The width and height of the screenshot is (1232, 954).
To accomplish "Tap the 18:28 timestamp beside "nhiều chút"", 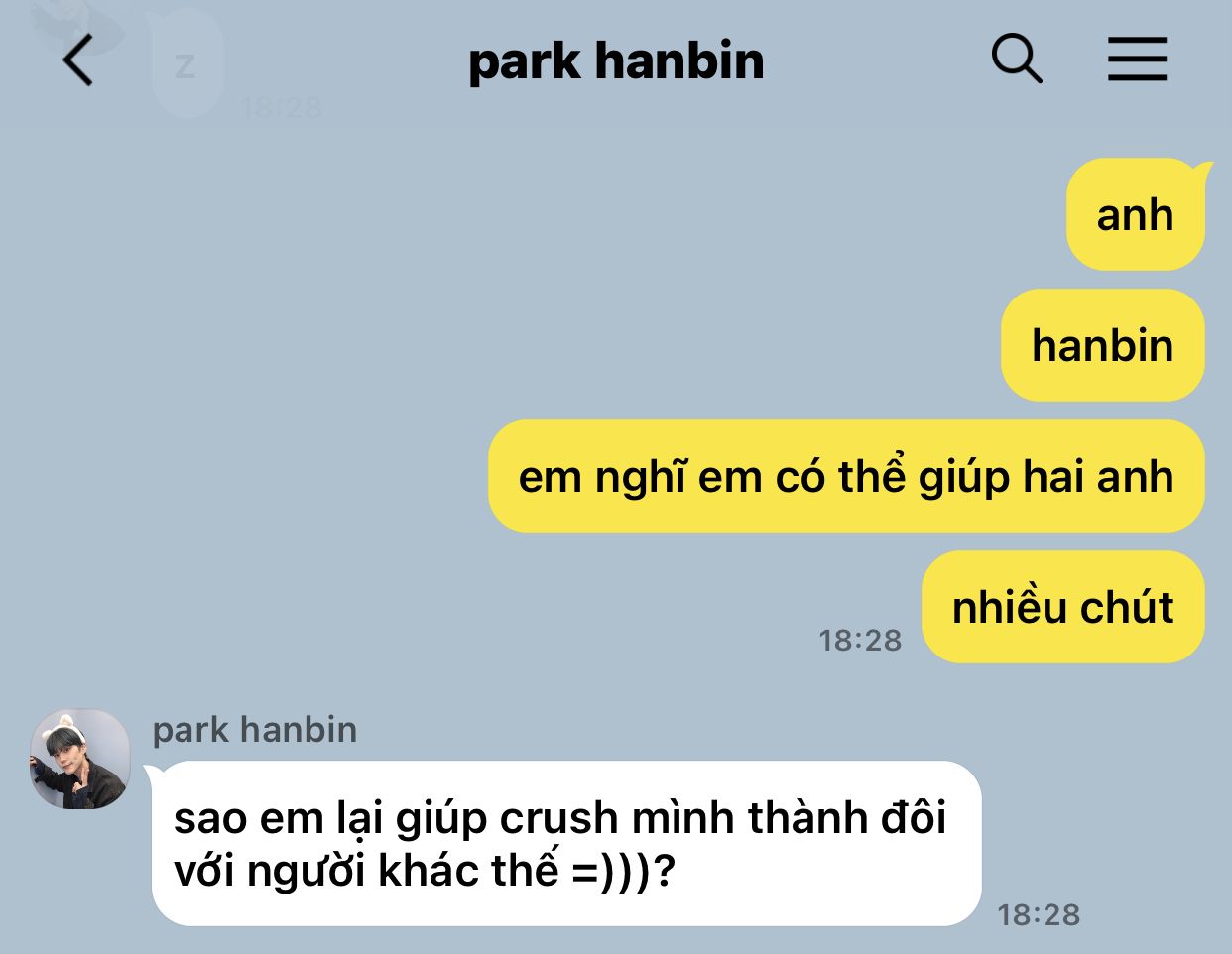I will click(x=860, y=641).
